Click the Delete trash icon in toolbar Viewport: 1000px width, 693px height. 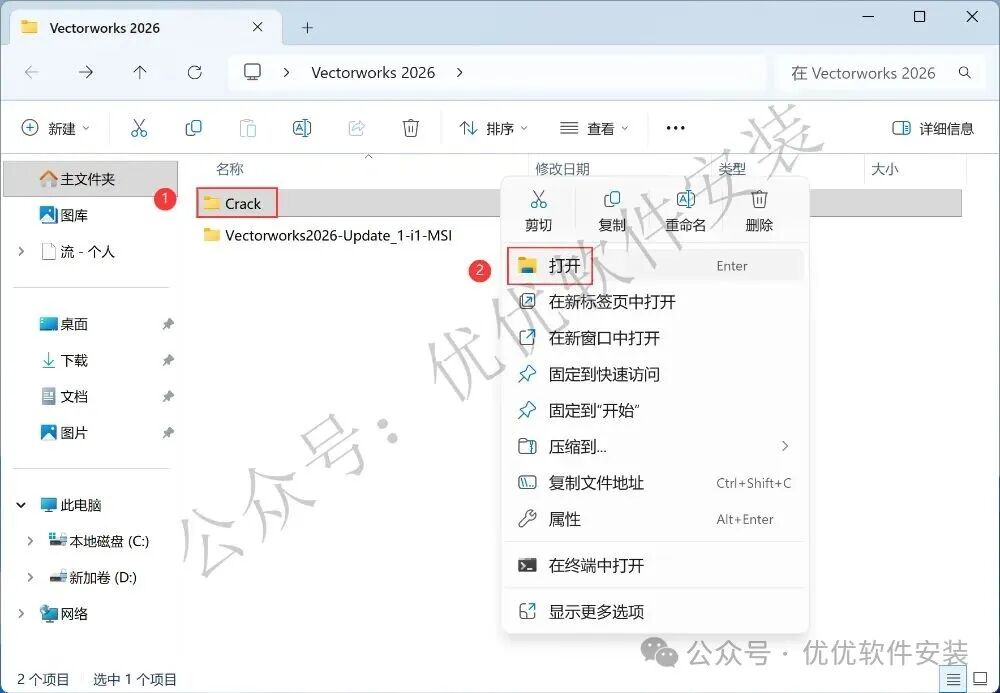tap(411, 128)
